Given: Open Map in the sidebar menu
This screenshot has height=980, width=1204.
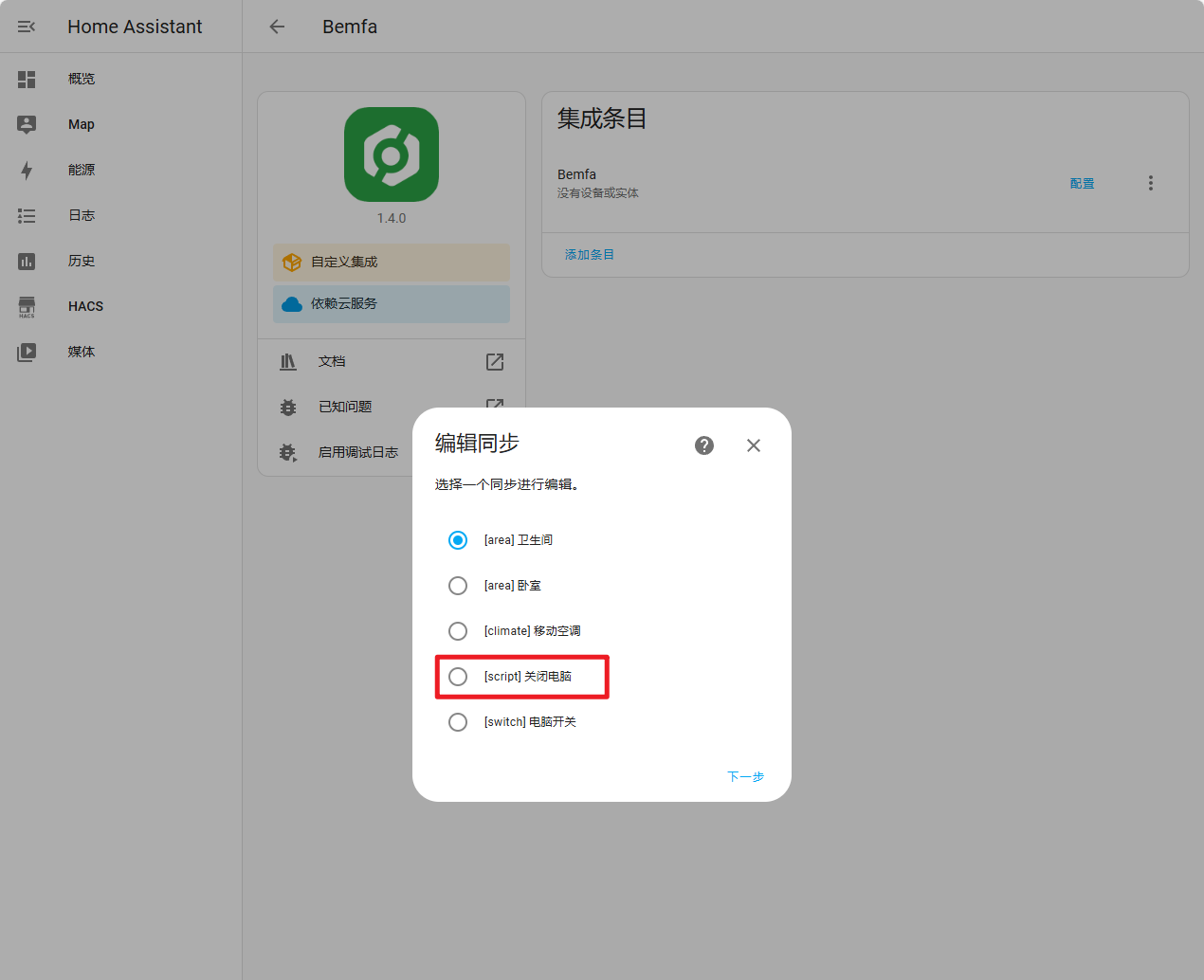Looking at the screenshot, I should click(120, 124).
